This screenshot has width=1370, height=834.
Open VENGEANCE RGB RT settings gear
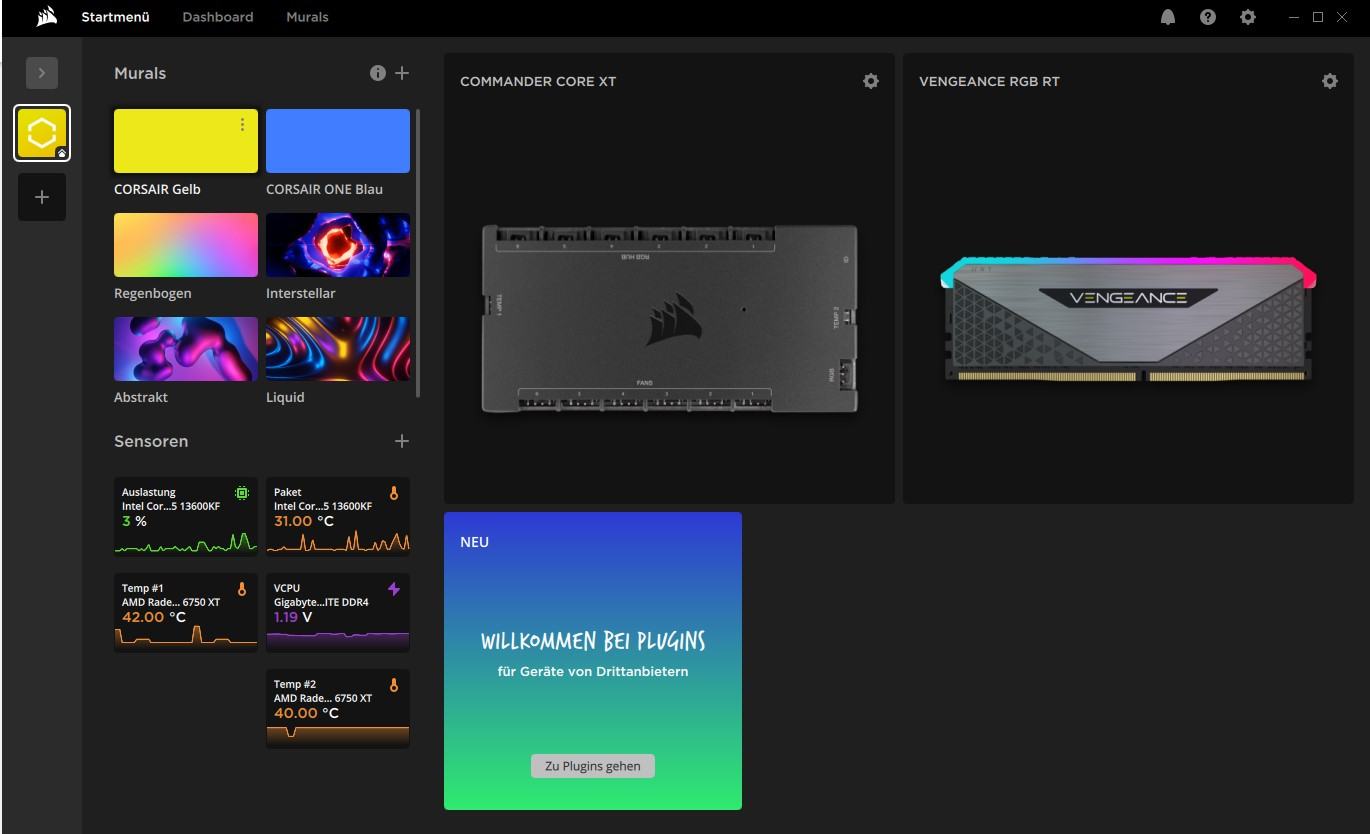[1330, 81]
